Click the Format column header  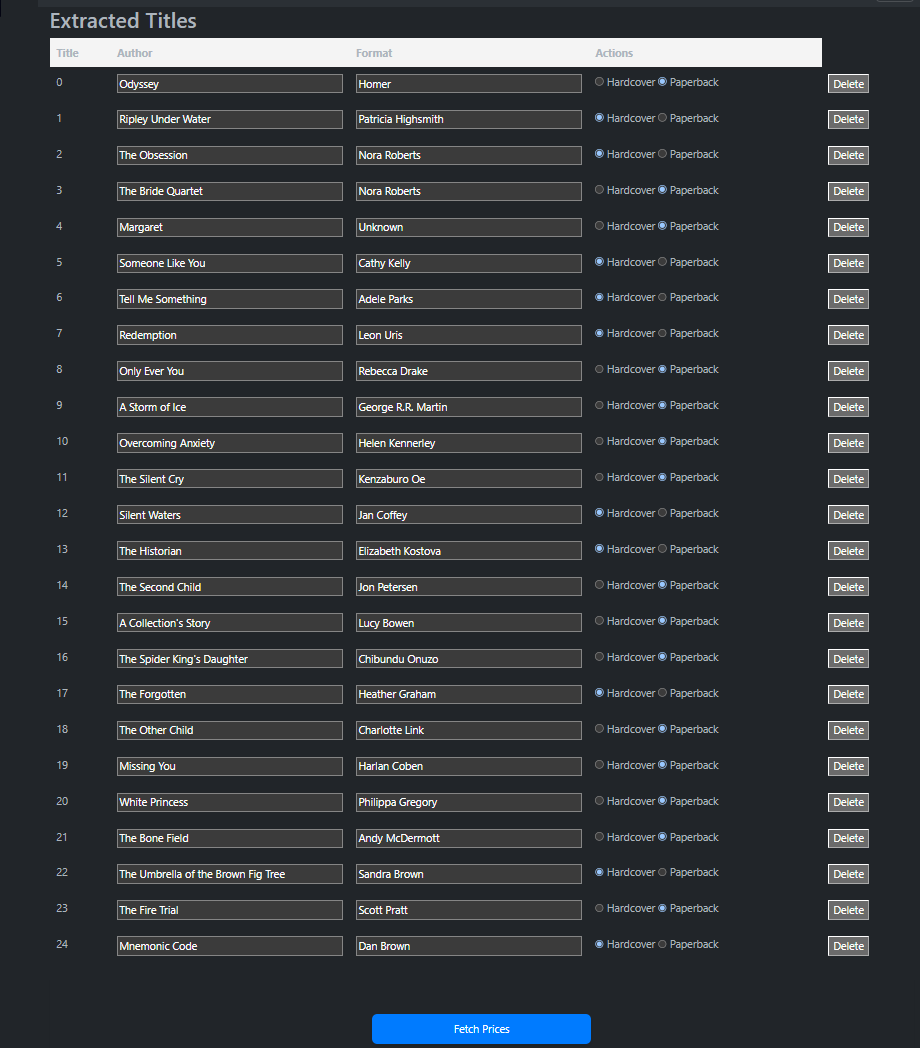tap(374, 53)
